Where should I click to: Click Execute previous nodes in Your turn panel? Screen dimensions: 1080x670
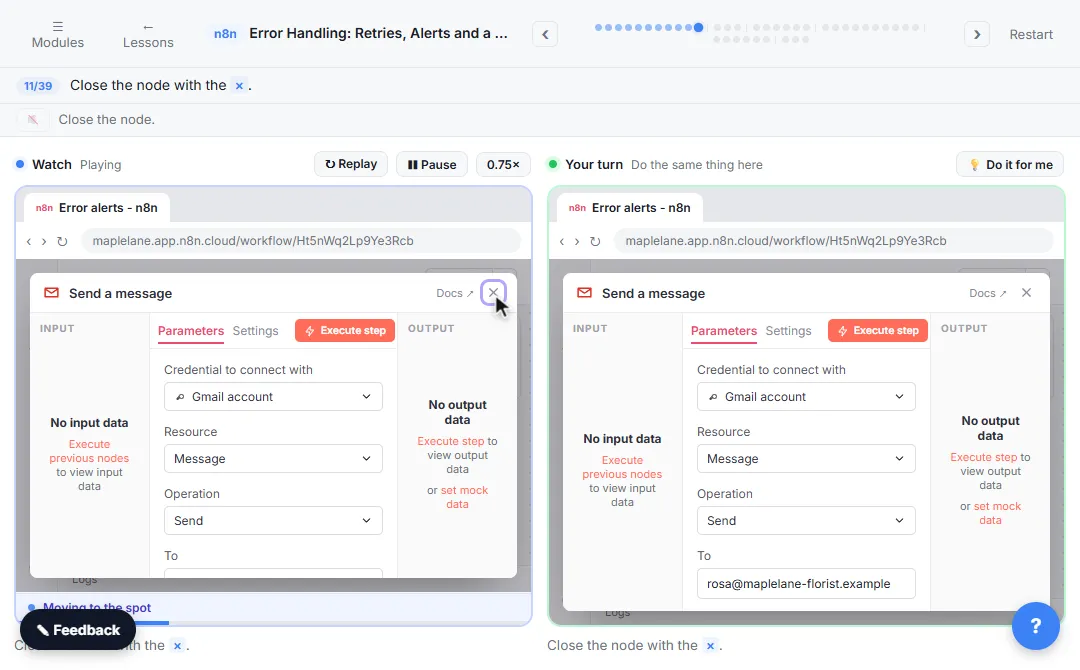coord(622,467)
